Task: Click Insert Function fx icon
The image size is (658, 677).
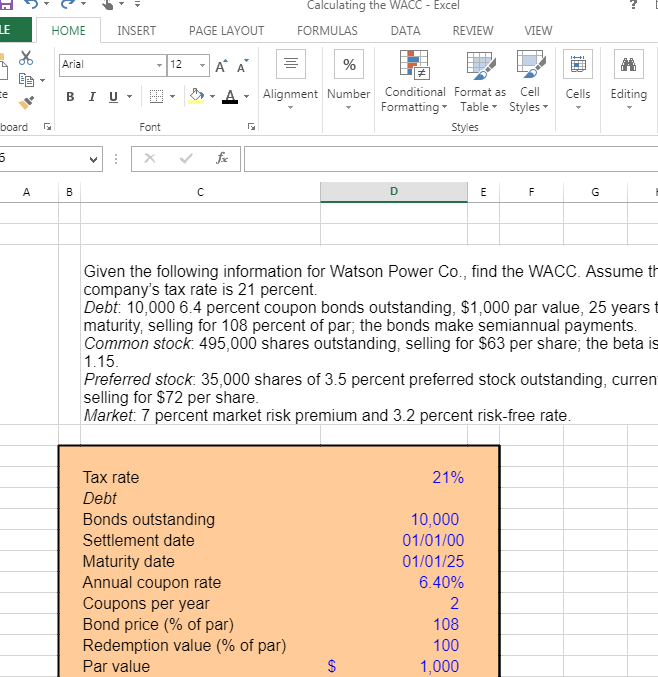Action: pos(222,159)
